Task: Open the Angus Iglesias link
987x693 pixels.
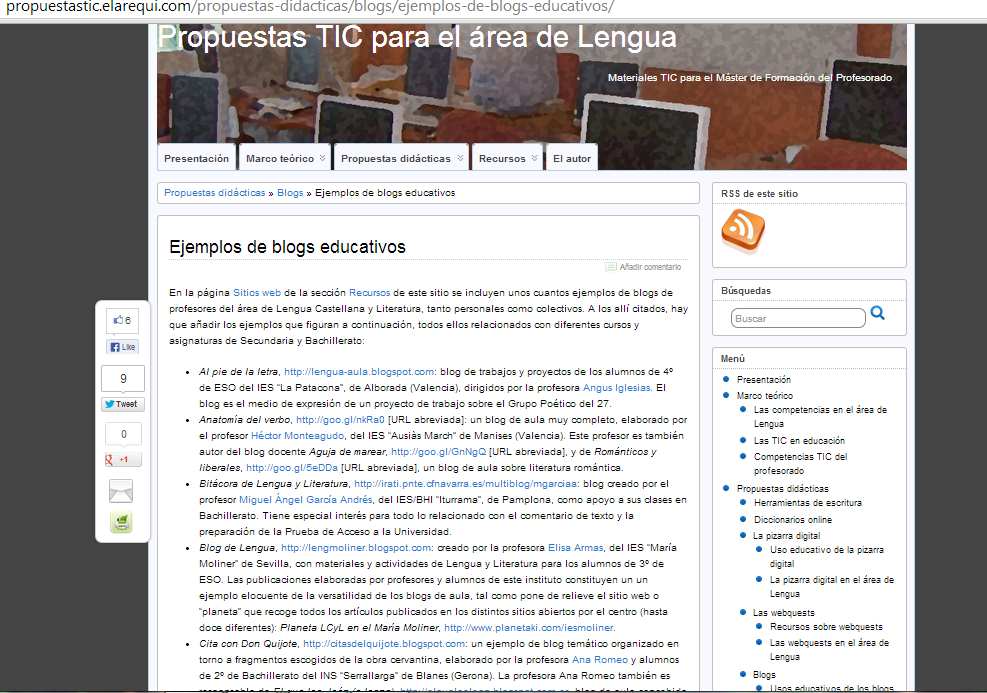Action: [616, 388]
